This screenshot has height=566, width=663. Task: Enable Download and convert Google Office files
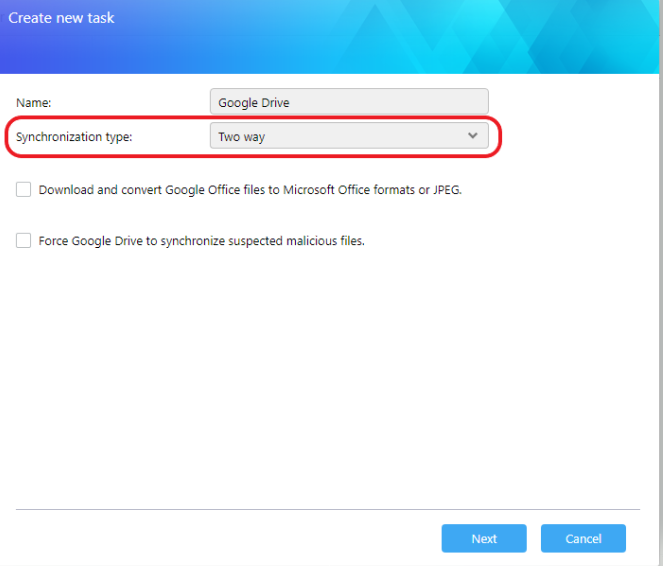pyautogui.click(x=23, y=189)
